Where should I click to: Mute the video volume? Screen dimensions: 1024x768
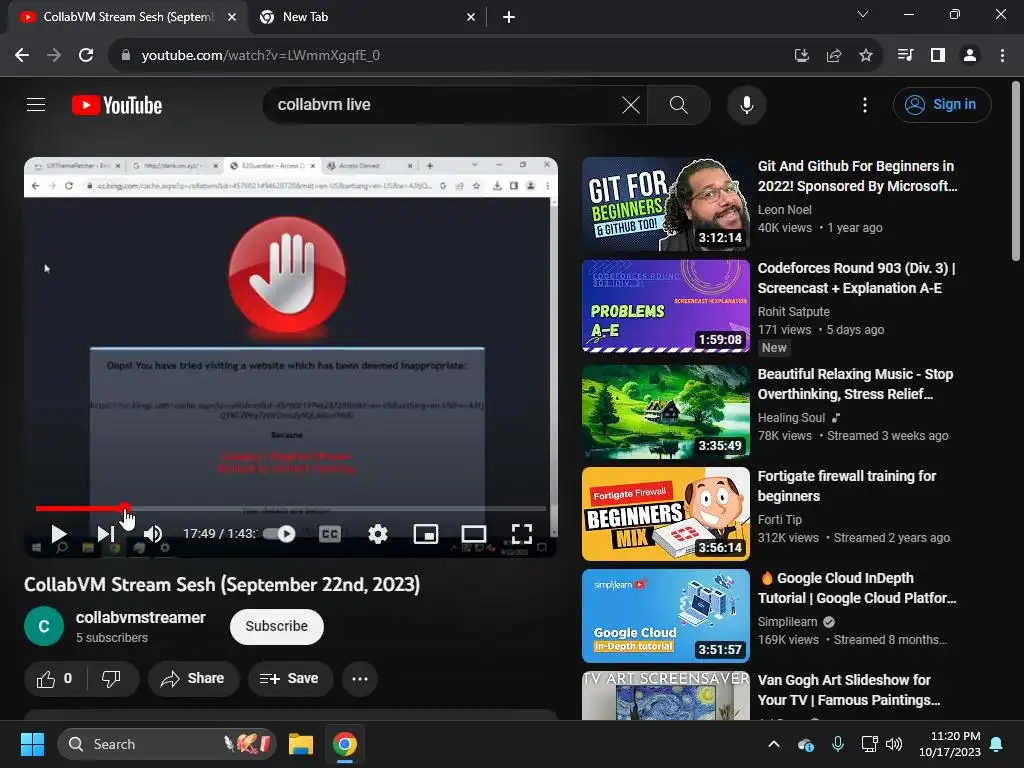tap(153, 534)
